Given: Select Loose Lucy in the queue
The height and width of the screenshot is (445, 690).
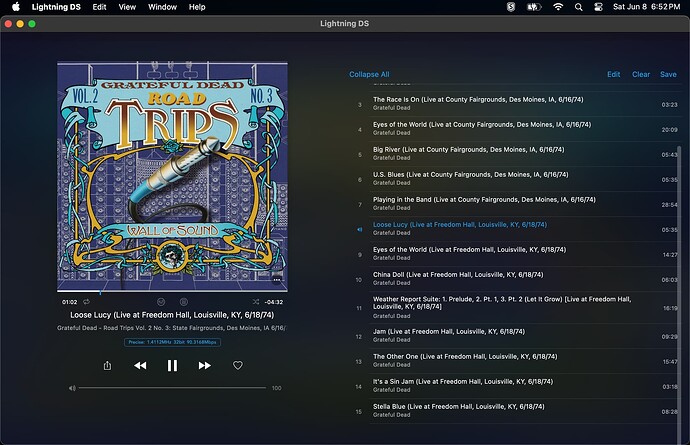Looking at the screenshot, I should coord(517,229).
